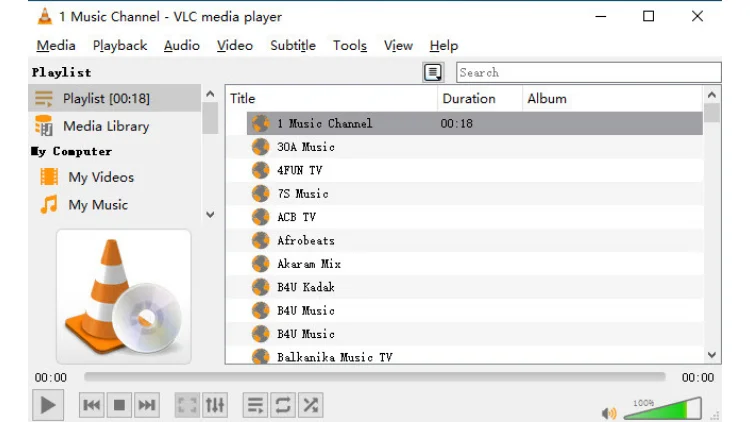Stop playback with the stop button

pos(119,405)
